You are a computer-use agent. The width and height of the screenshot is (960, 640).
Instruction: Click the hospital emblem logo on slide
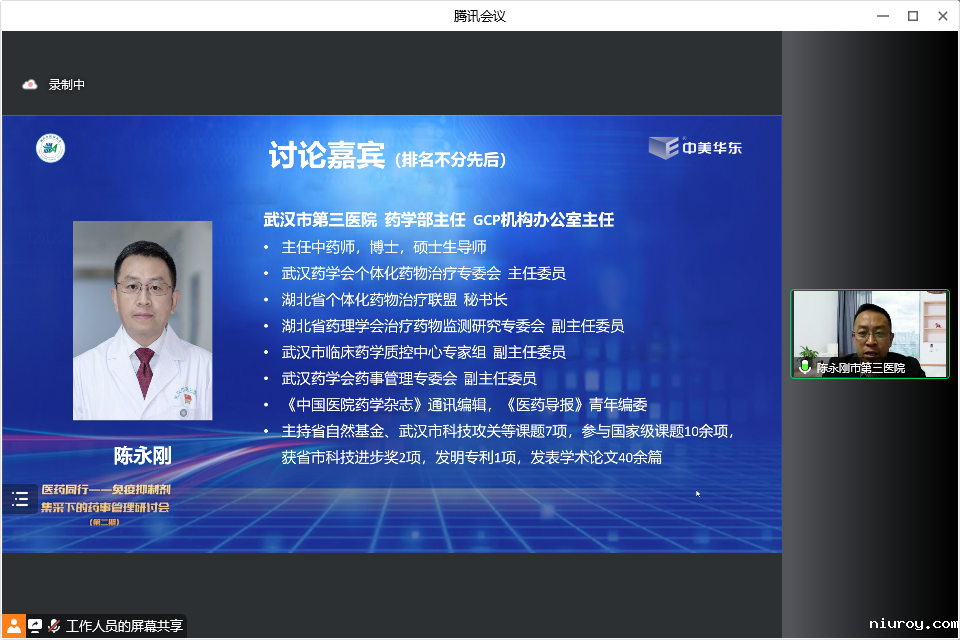pos(51,148)
